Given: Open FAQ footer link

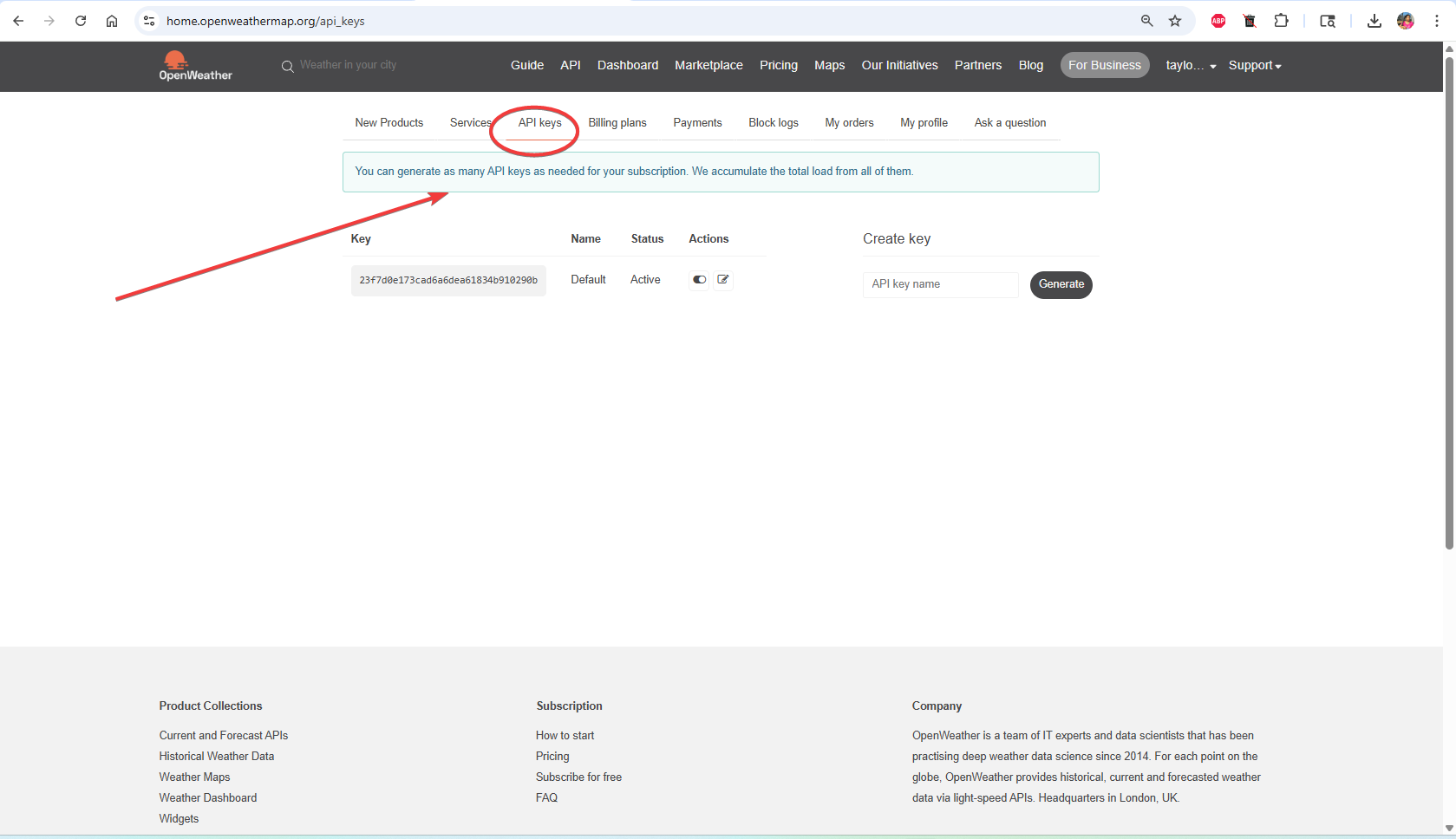Looking at the screenshot, I should [546, 797].
